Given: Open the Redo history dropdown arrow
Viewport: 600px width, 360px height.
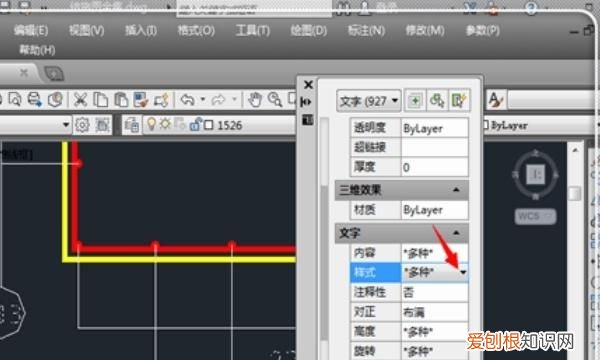Looking at the screenshot, I should click(x=234, y=99).
